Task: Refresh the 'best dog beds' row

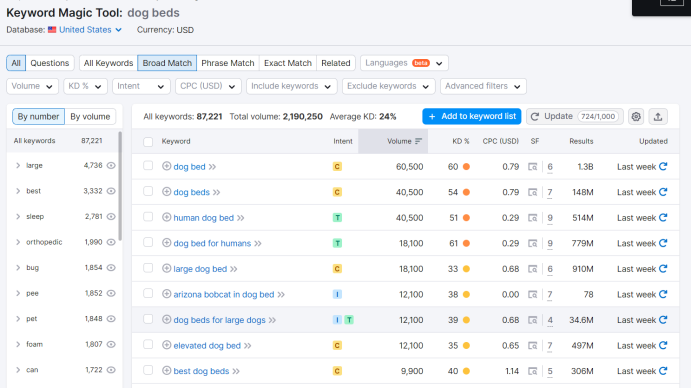Action: pyautogui.click(x=663, y=371)
